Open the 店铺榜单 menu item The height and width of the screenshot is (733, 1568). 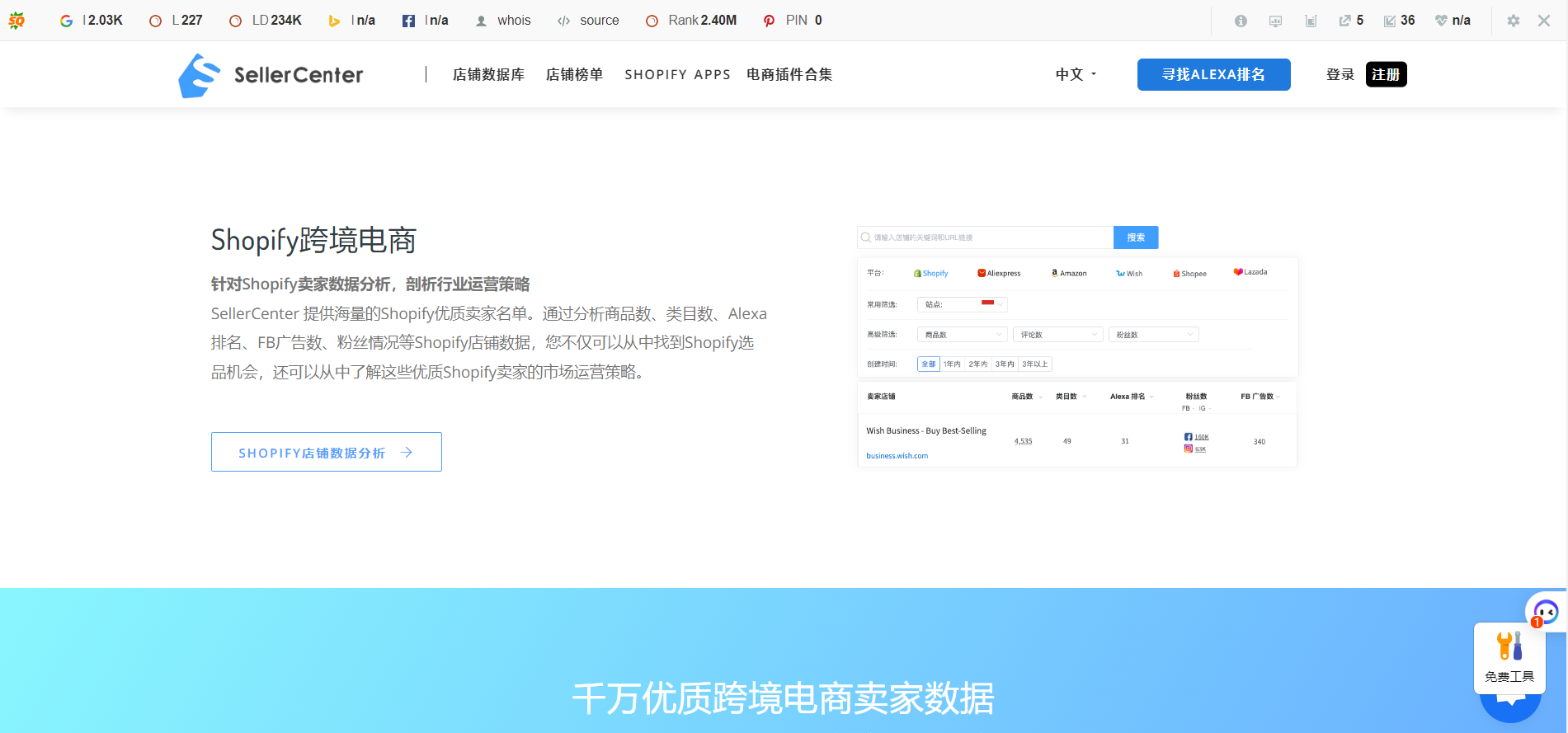[574, 74]
